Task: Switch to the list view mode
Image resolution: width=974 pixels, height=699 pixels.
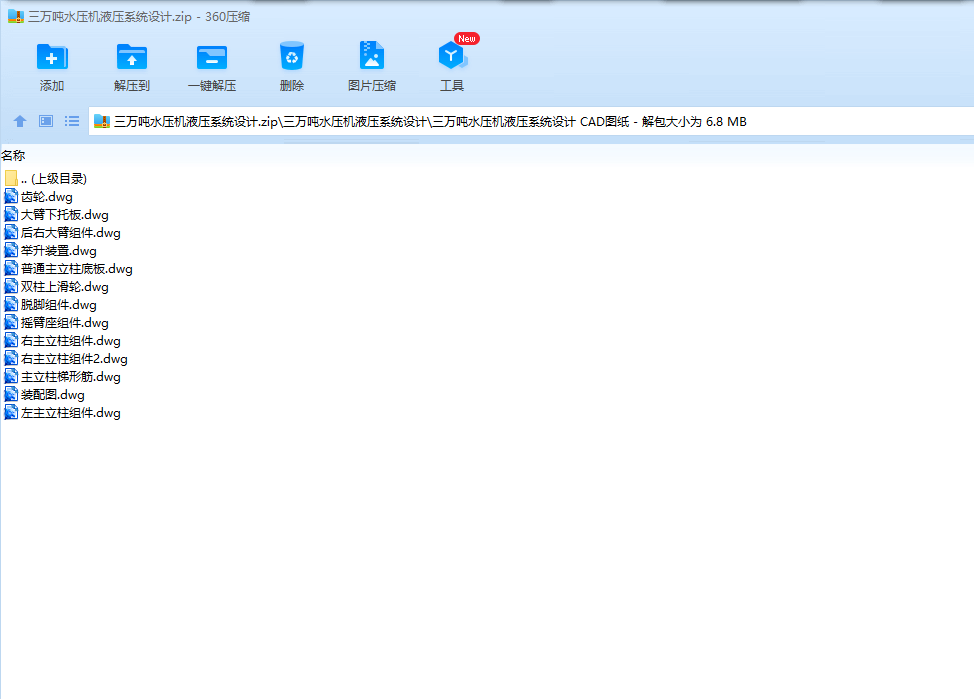Action: point(72,121)
